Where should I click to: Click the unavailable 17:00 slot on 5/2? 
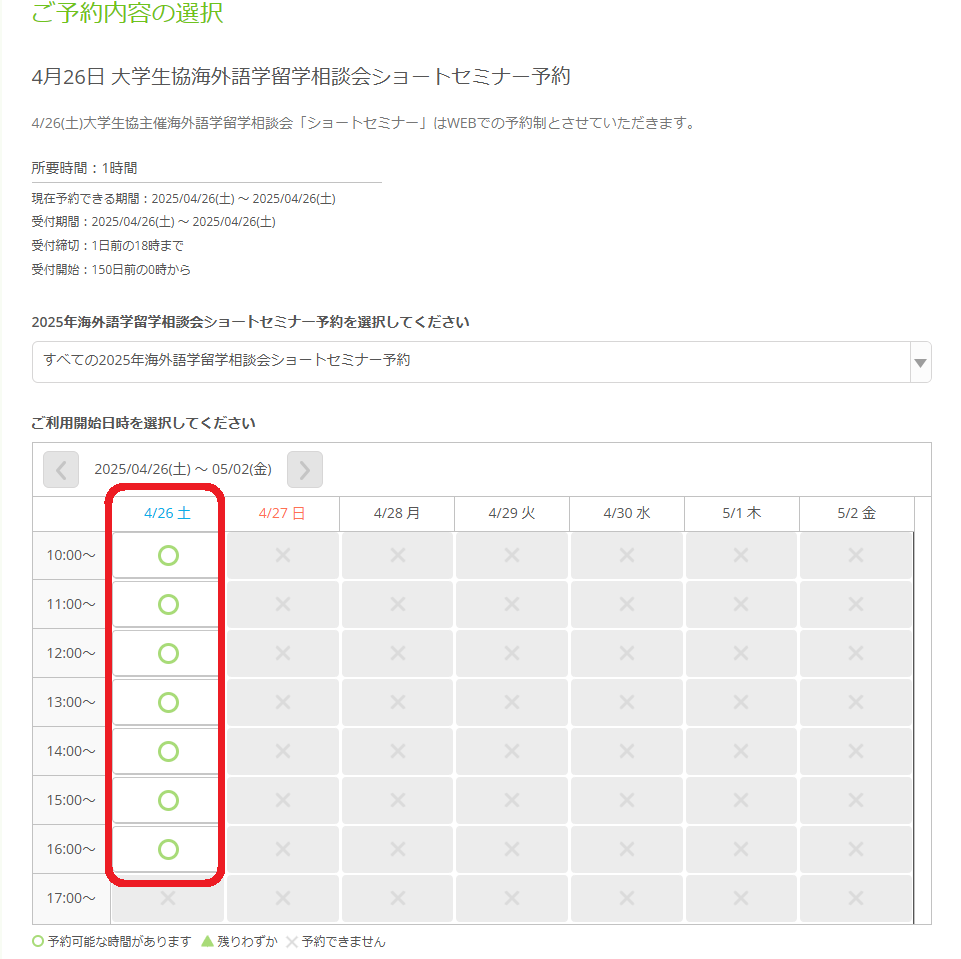click(856, 898)
